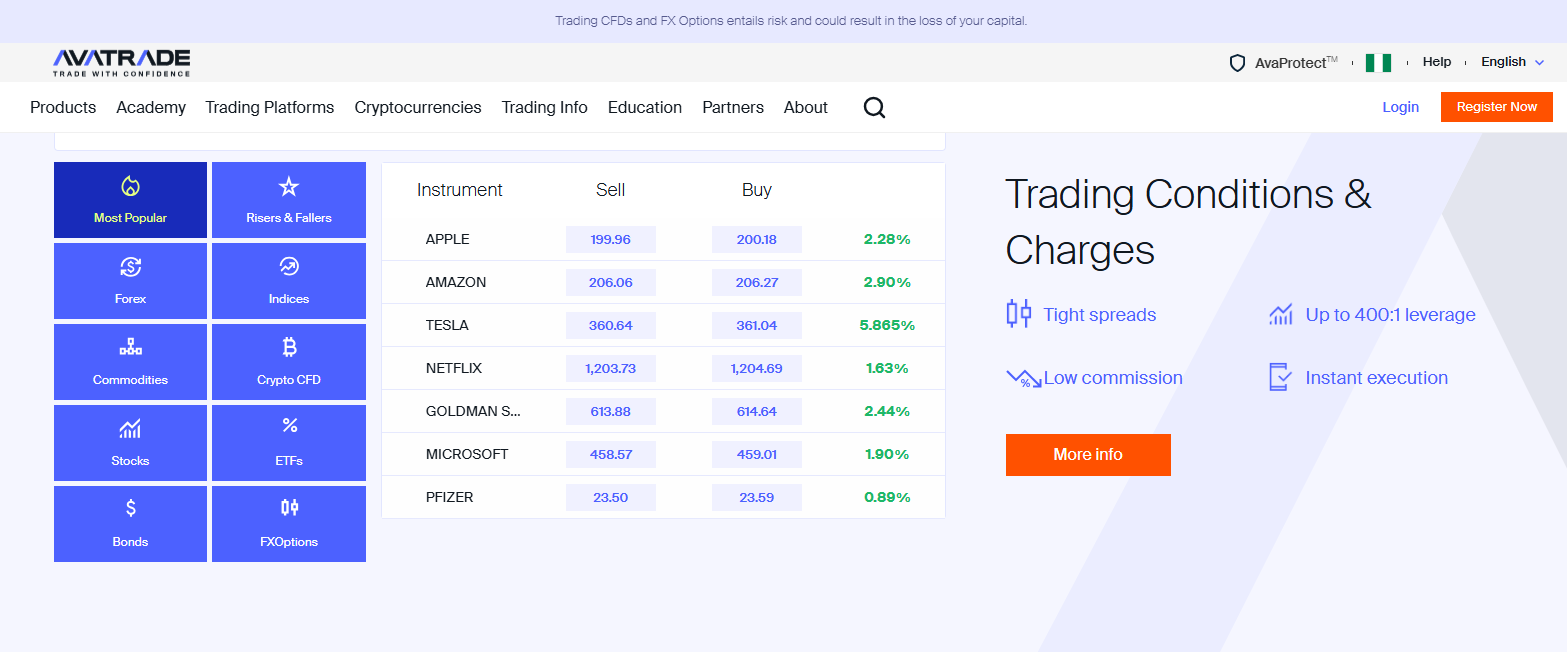
Task: Click the Buy column header
Action: pyautogui.click(x=757, y=190)
